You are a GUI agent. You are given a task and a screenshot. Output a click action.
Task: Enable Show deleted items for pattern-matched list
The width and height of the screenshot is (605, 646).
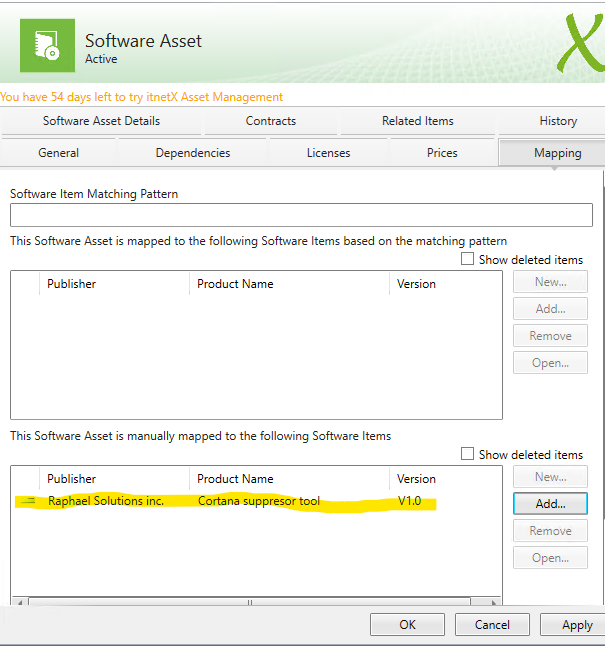(468, 259)
